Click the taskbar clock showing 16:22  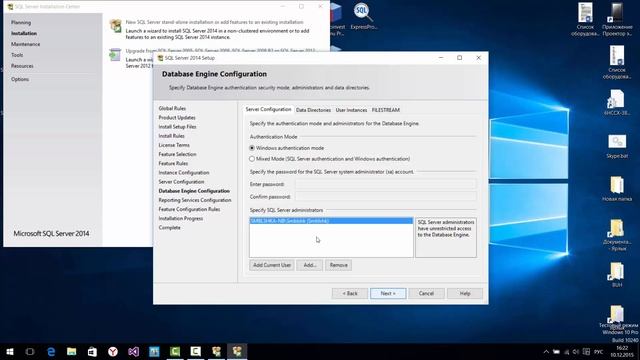point(622,351)
